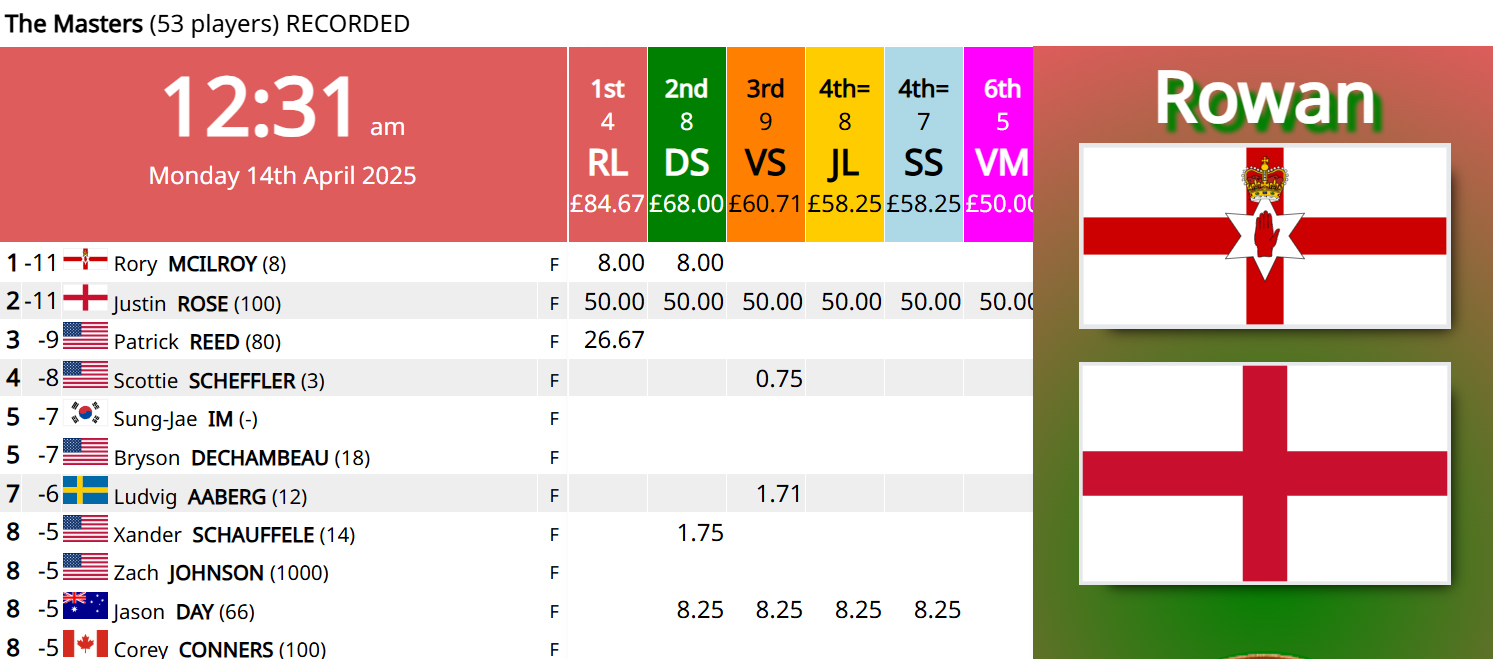Select the 1st place RL column header
The height and width of the screenshot is (659, 1493).
point(607,145)
